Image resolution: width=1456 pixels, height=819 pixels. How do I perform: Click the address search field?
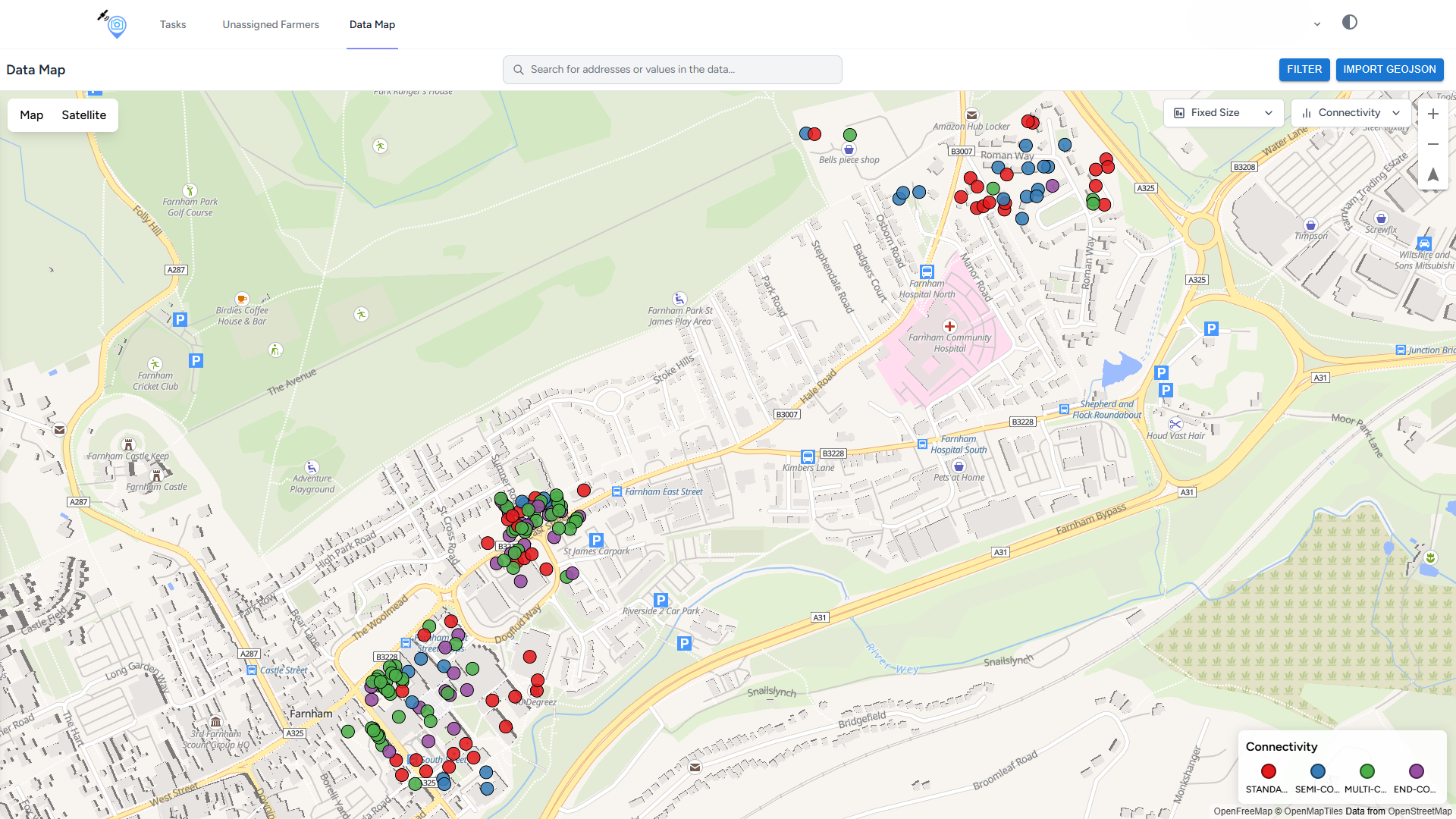tap(672, 69)
